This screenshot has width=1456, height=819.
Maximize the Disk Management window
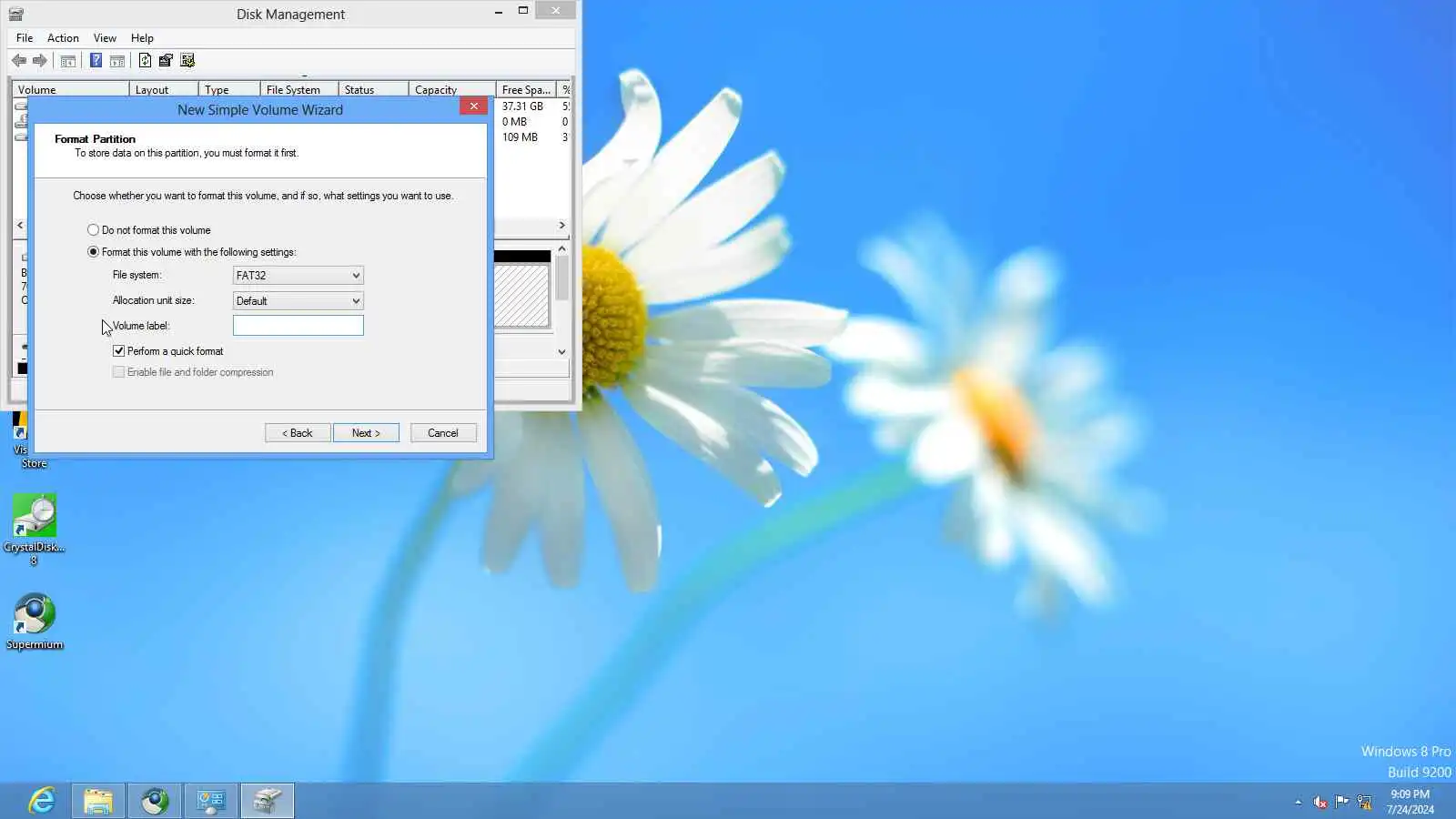(523, 11)
